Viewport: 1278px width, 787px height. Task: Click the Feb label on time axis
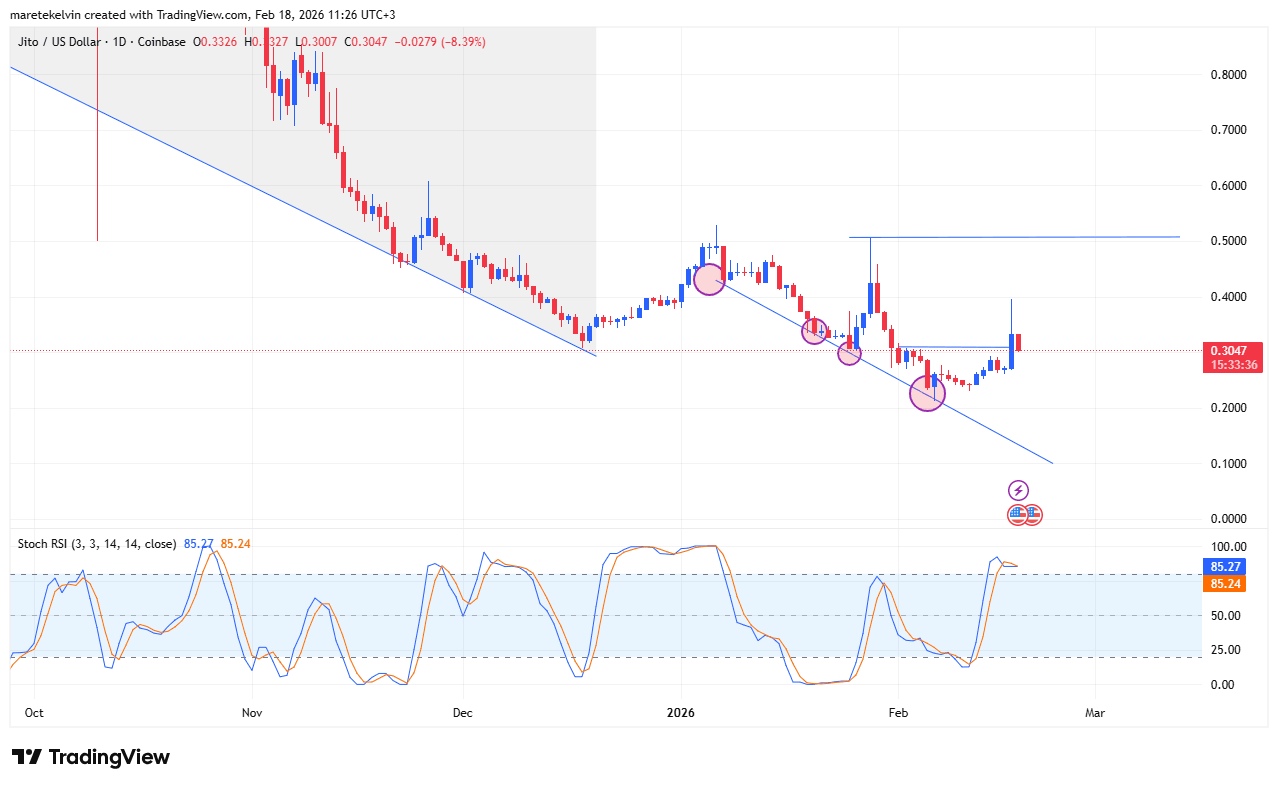(x=897, y=713)
